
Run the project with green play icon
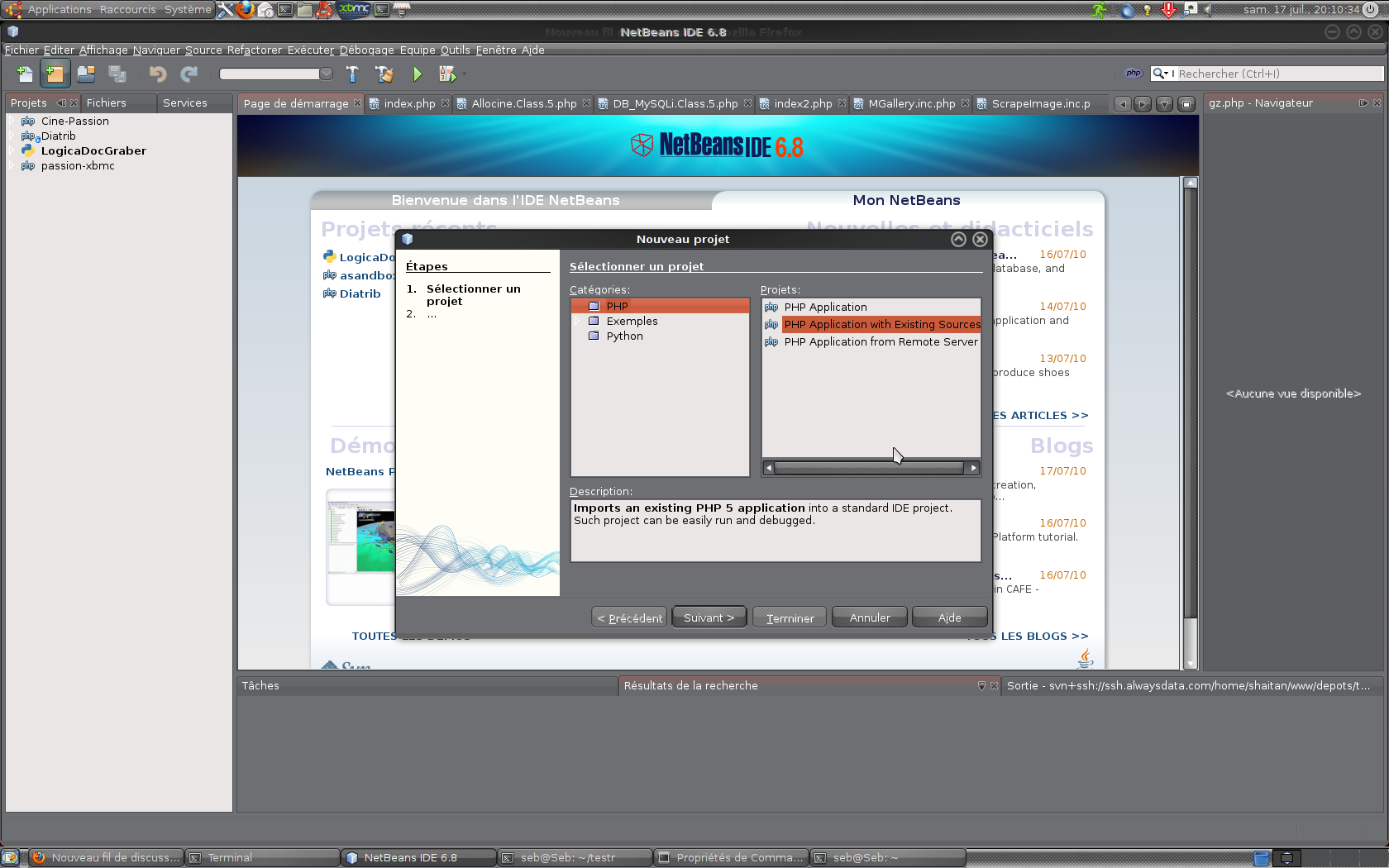417,74
